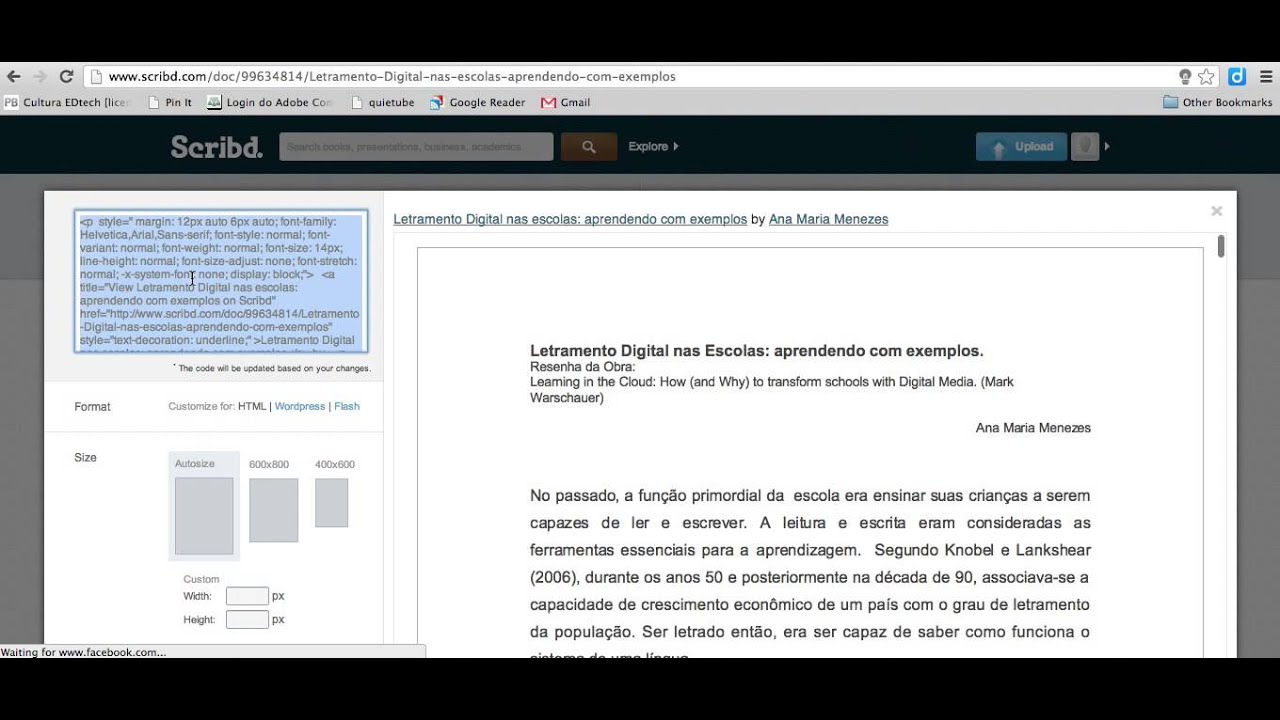Open Ana Maria Menezes author link
This screenshot has width=1280, height=720.
click(x=828, y=219)
